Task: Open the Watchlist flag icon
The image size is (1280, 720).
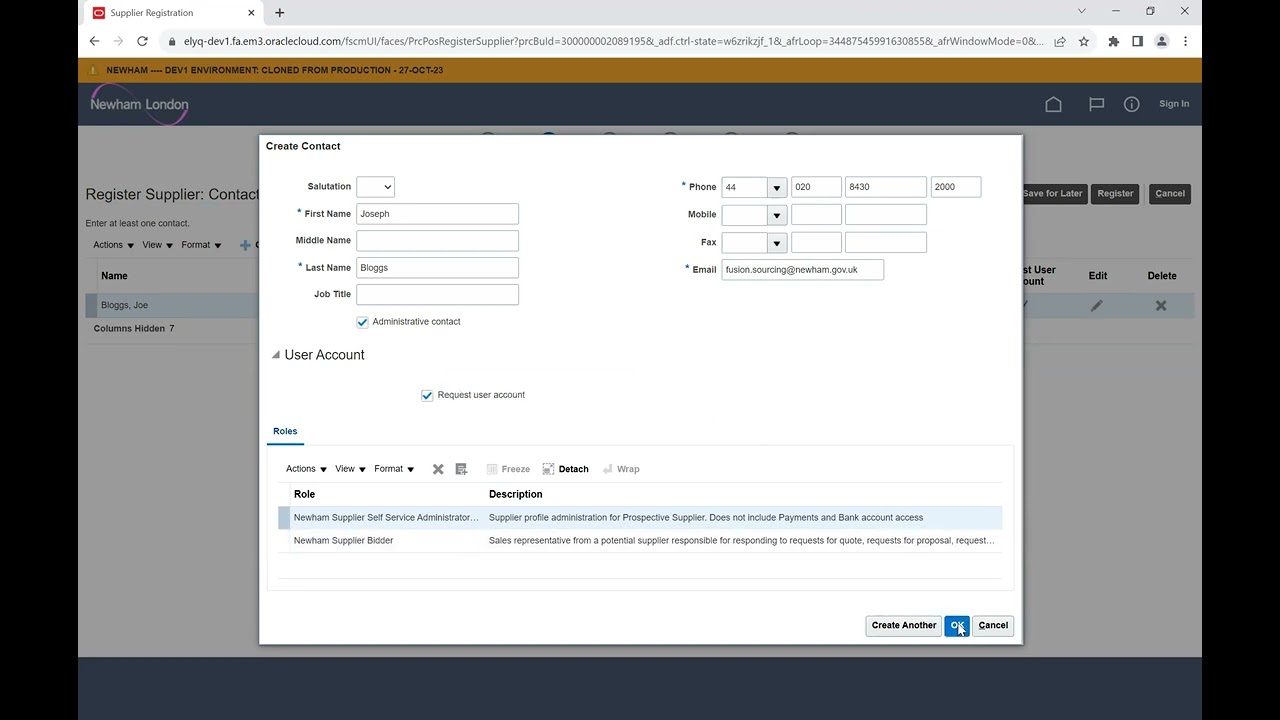Action: point(1096,104)
